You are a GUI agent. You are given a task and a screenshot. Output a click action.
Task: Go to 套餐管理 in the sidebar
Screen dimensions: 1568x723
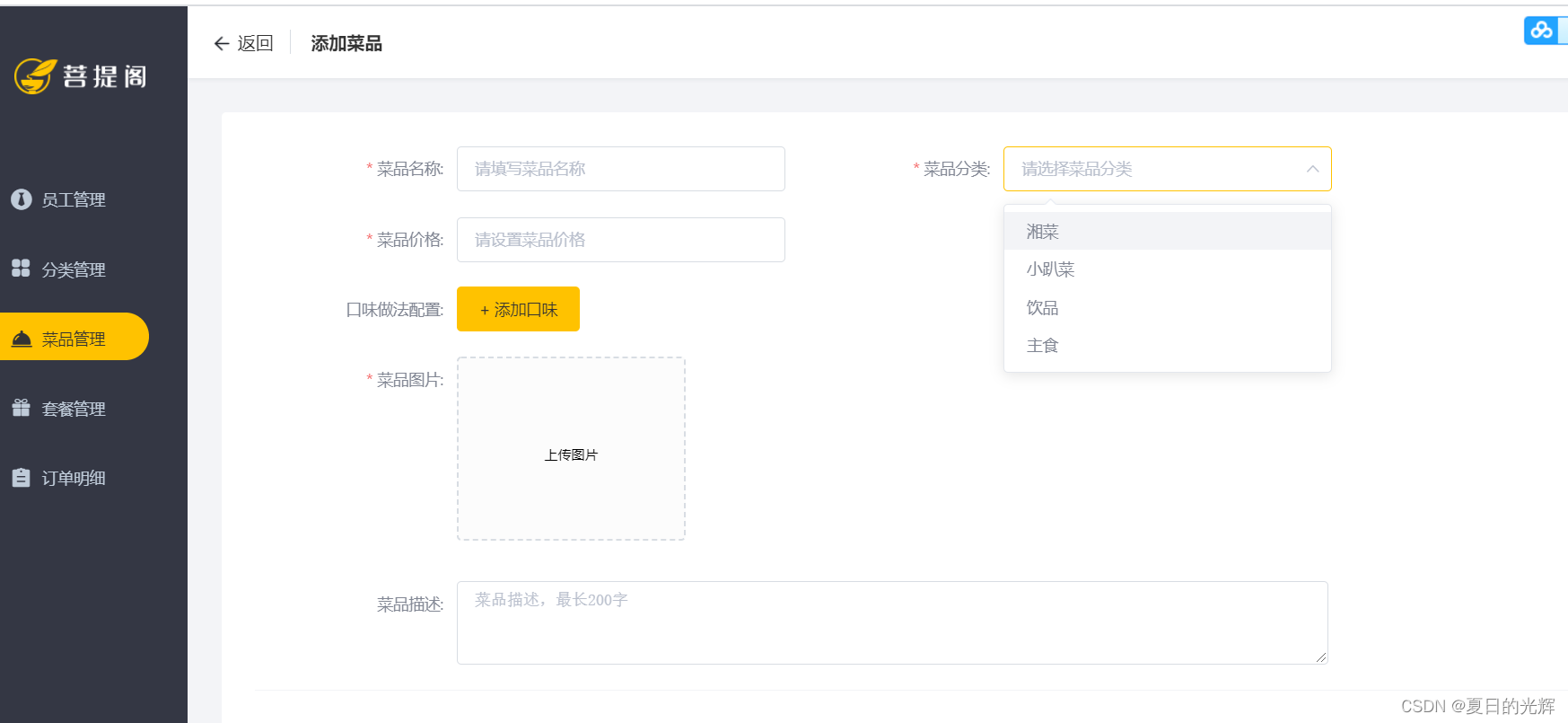point(74,409)
